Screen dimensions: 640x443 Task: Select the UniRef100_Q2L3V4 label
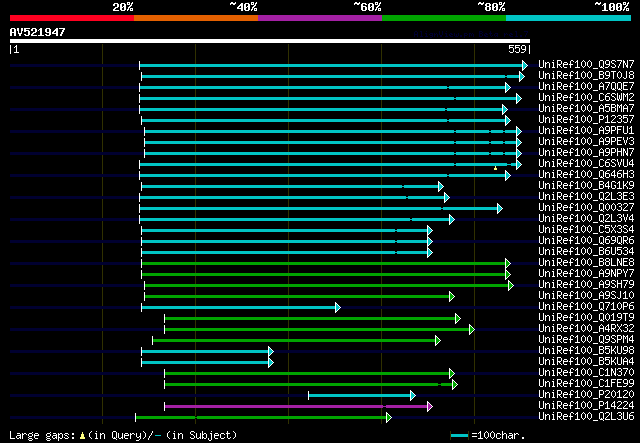[586, 218]
